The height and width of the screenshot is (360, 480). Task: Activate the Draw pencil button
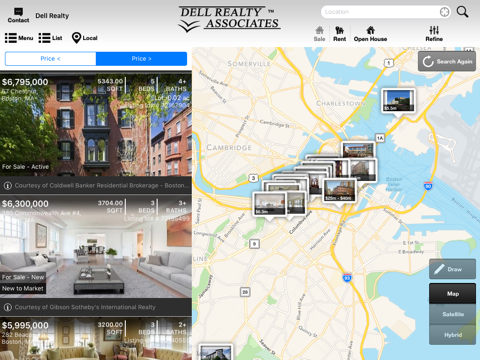point(452,269)
